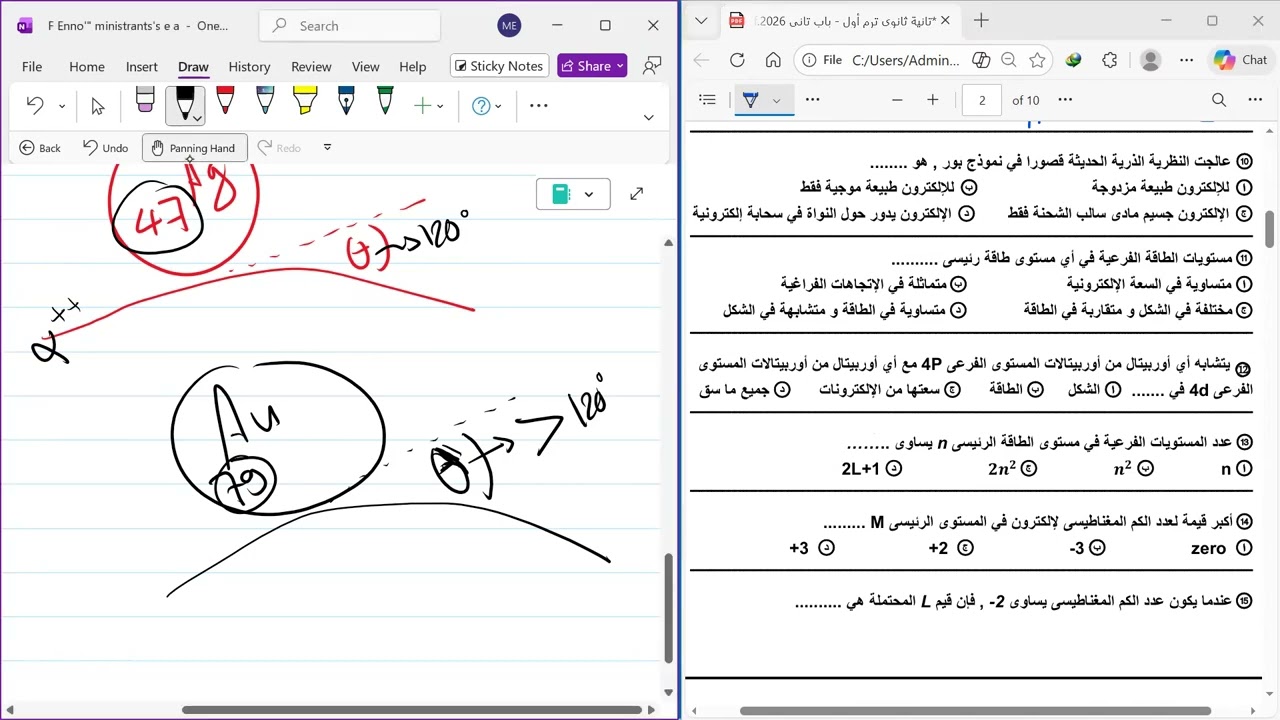Click the Edge home button
This screenshot has width=1280, height=720.
[x=772, y=60]
